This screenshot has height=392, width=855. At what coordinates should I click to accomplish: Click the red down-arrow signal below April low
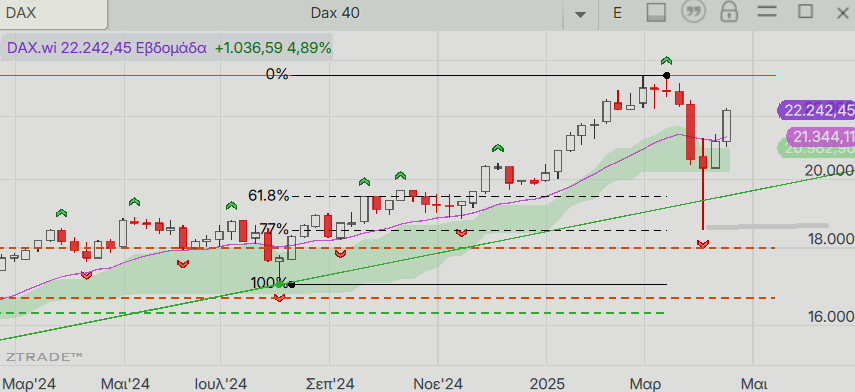point(702,245)
